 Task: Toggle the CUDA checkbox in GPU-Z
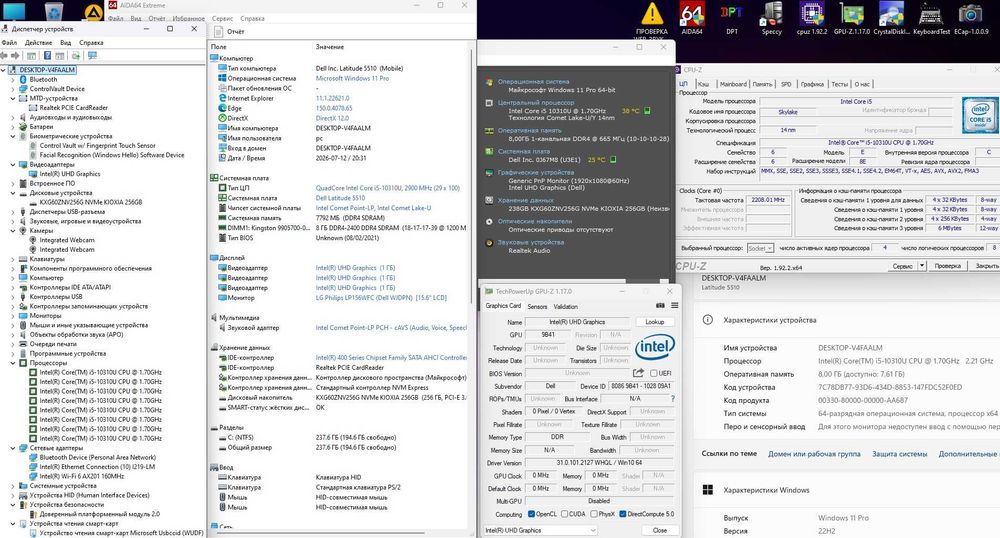pyautogui.click(x=564, y=514)
